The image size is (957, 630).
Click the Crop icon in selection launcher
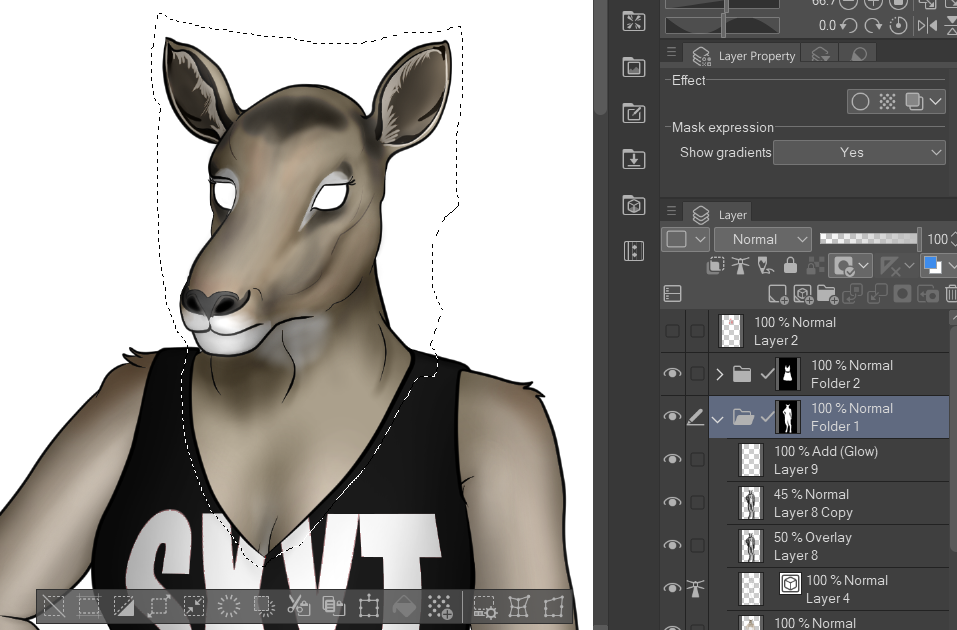(88, 606)
